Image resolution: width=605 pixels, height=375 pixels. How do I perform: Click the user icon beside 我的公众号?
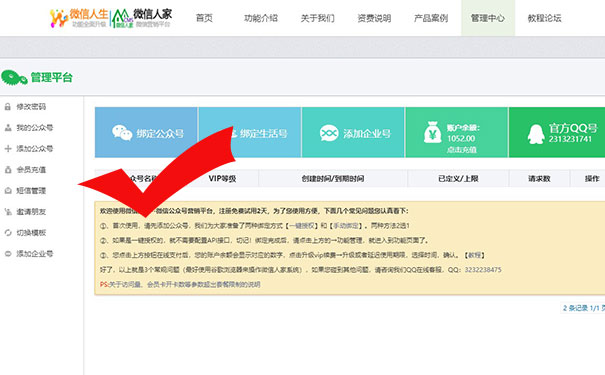pos(8,128)
